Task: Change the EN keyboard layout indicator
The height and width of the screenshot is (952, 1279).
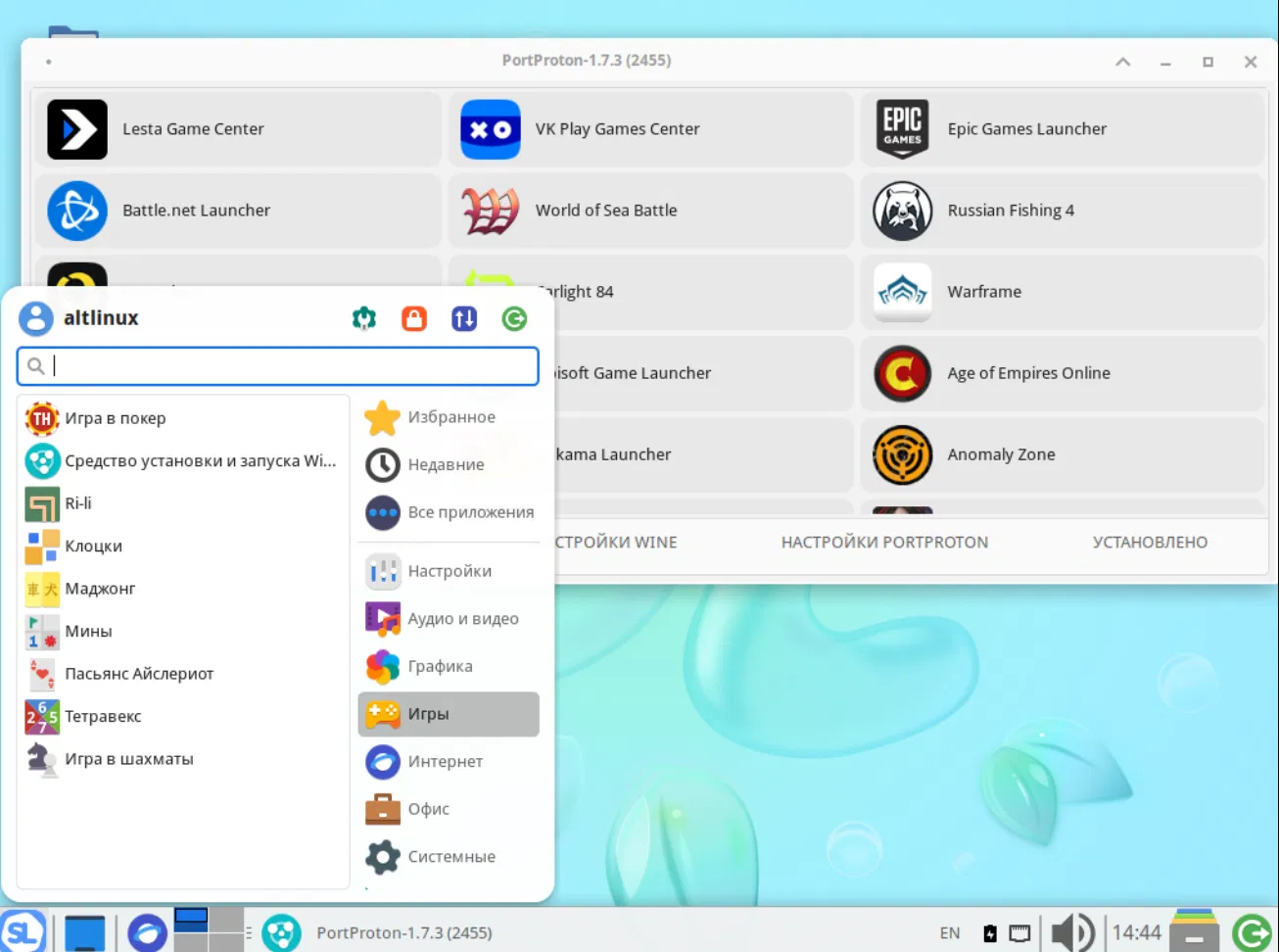Action: (950, 933)
